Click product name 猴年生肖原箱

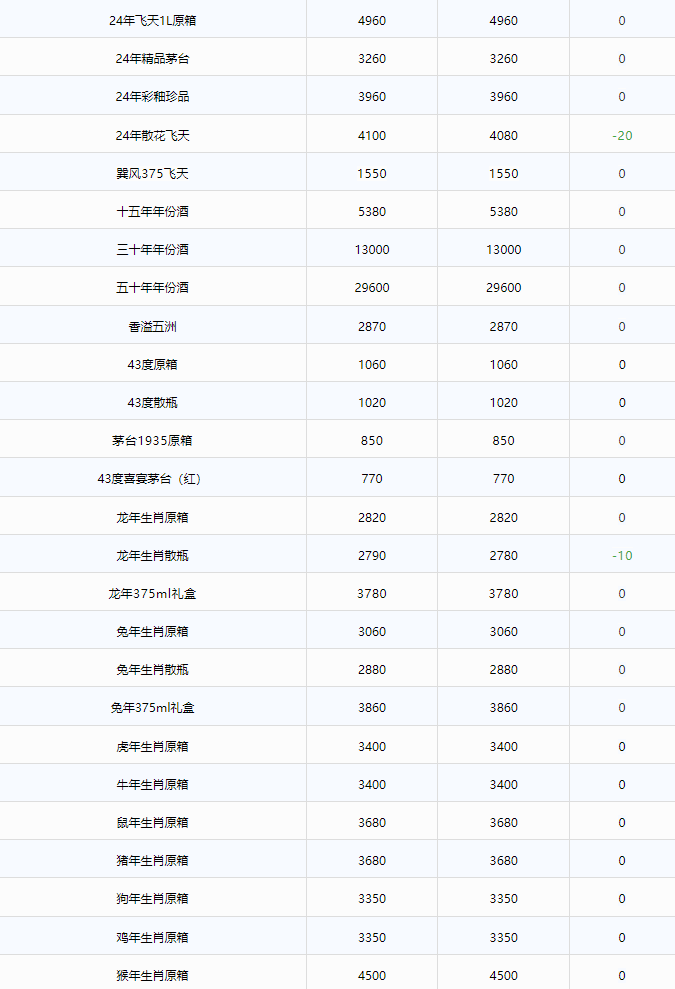tap(153, 976)
